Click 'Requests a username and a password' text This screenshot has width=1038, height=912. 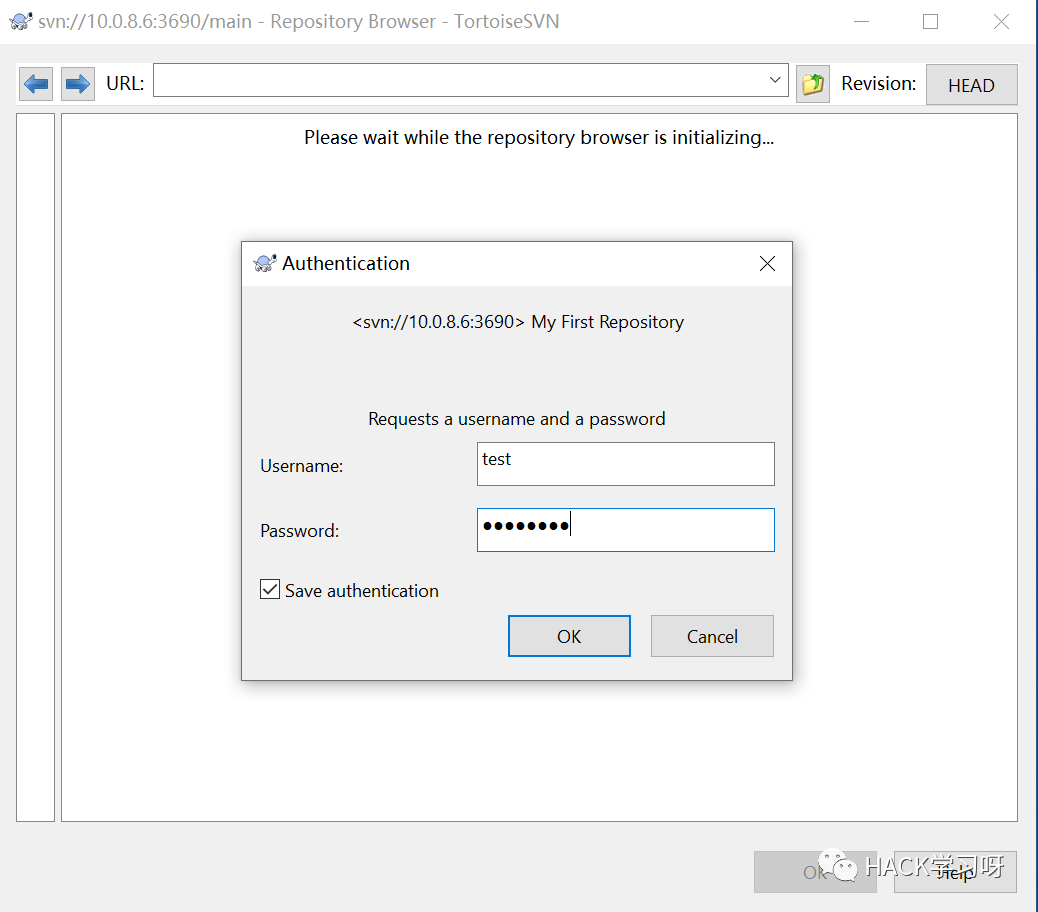[x=516, y=419]
